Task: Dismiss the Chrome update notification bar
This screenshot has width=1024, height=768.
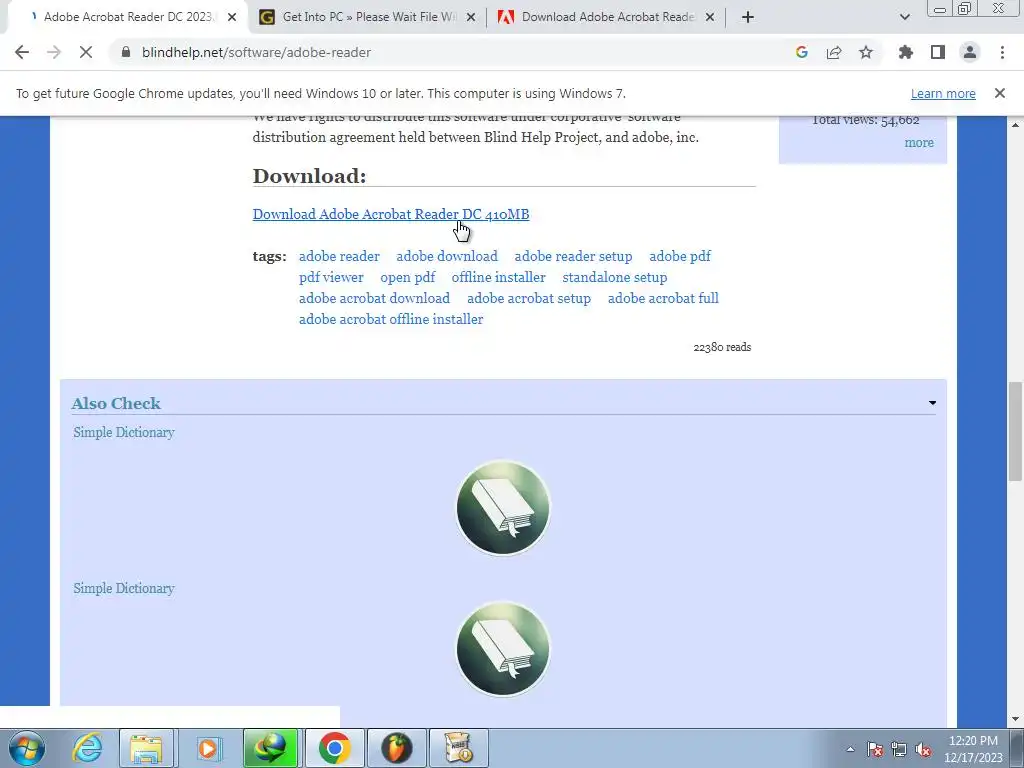Action: pyautogui.click(x=1000, y=93)
